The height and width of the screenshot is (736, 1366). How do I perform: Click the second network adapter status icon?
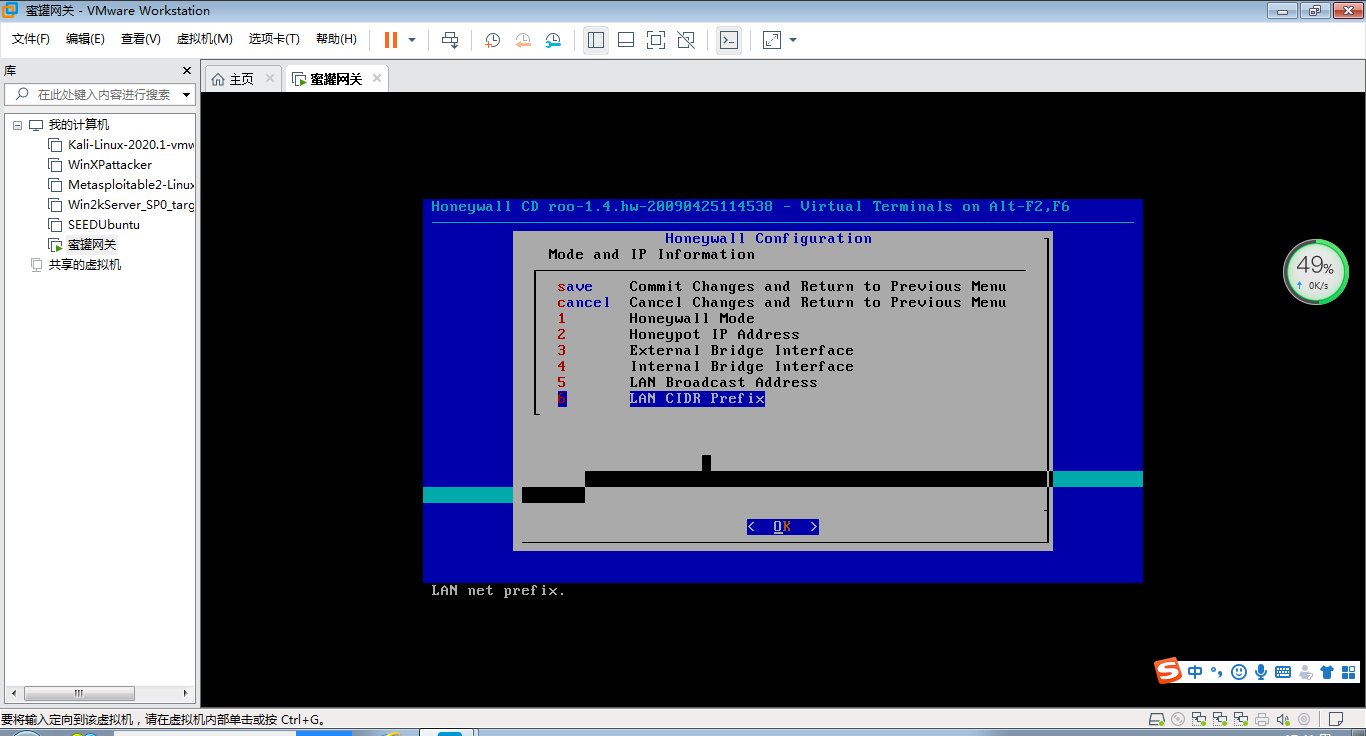(x=1220, y=719)
